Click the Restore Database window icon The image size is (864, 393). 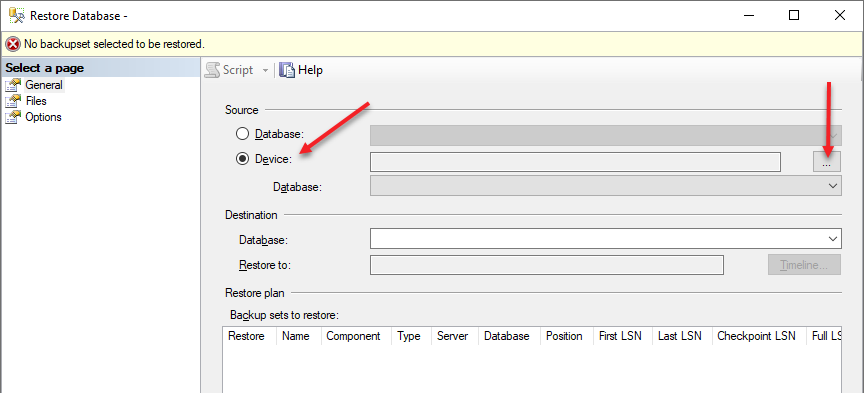[16, 15]
